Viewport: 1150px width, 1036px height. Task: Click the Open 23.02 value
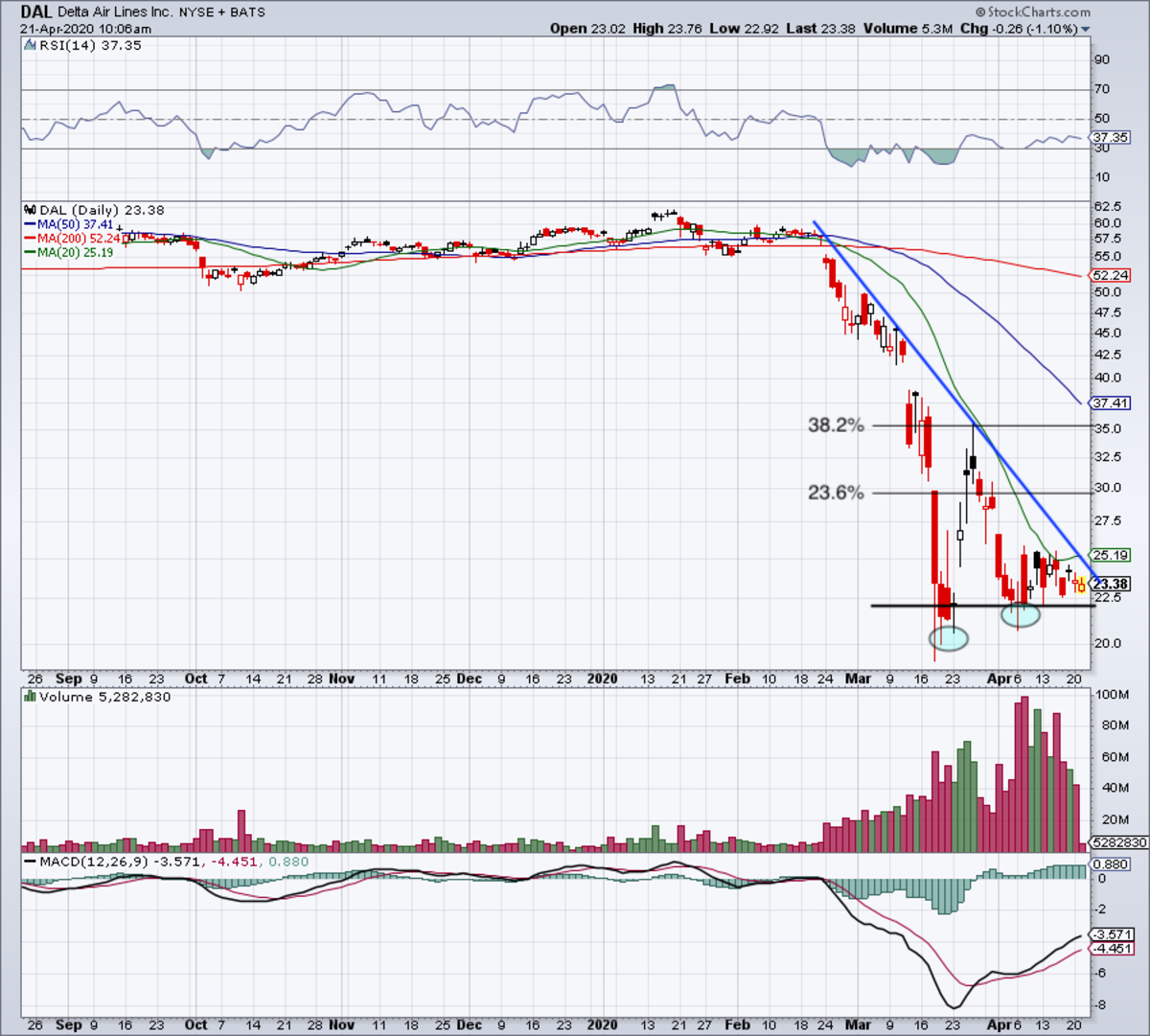[587, 29]
